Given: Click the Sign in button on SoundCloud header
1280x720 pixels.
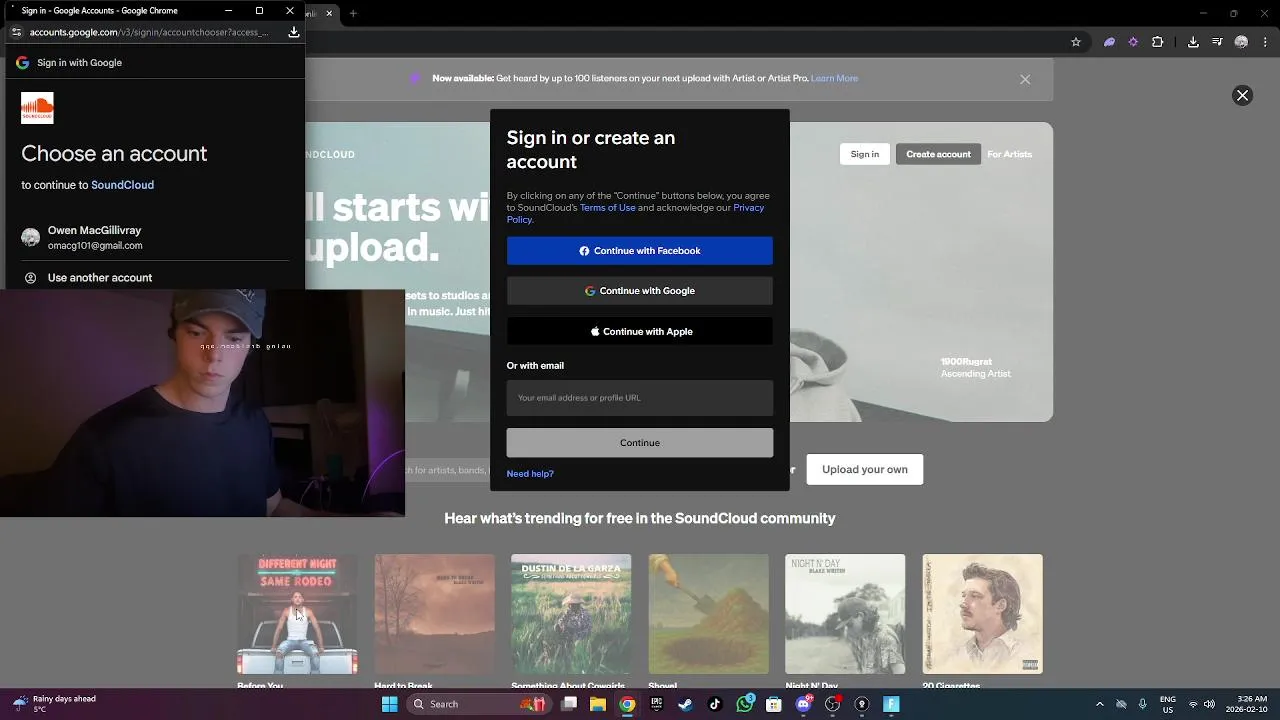Looking at the screenshot, I should pyautogui.click(x=865, y=154).
